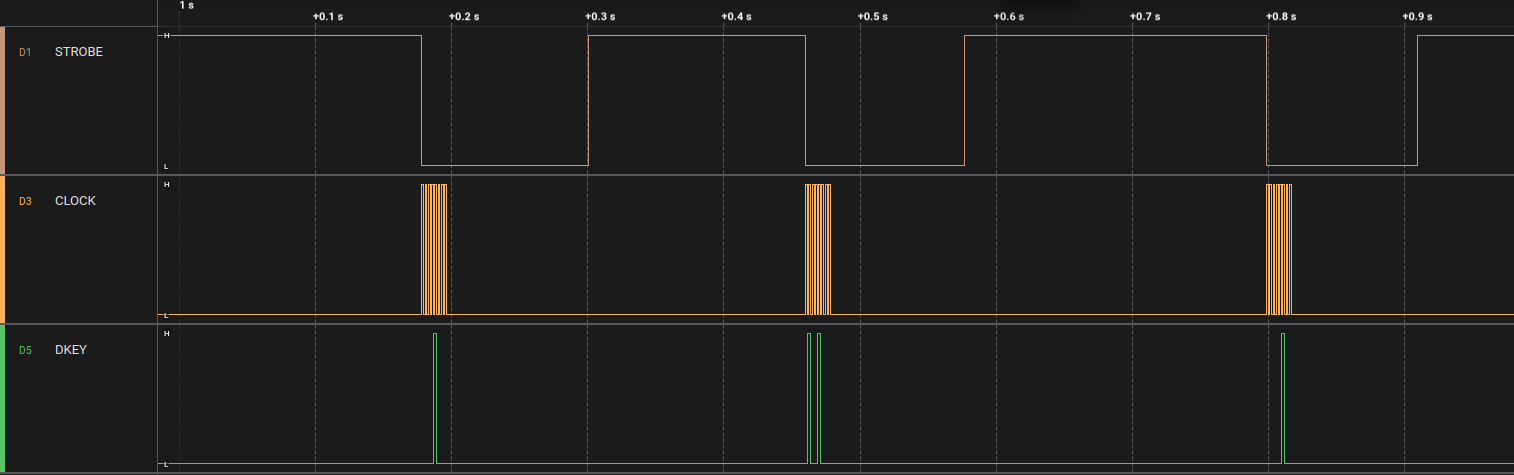Click the third CLOCK burst near +0.8 s
Viewport: 1514px width, 475px height.
tap(1279, 250)
